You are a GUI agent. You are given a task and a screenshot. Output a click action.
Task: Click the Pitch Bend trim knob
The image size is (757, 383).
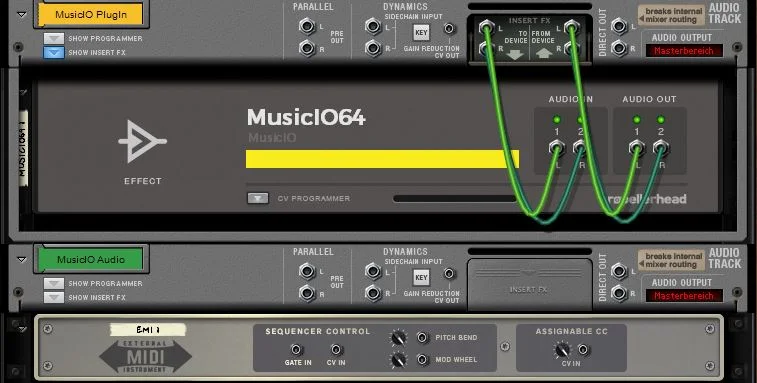[398, 338]
